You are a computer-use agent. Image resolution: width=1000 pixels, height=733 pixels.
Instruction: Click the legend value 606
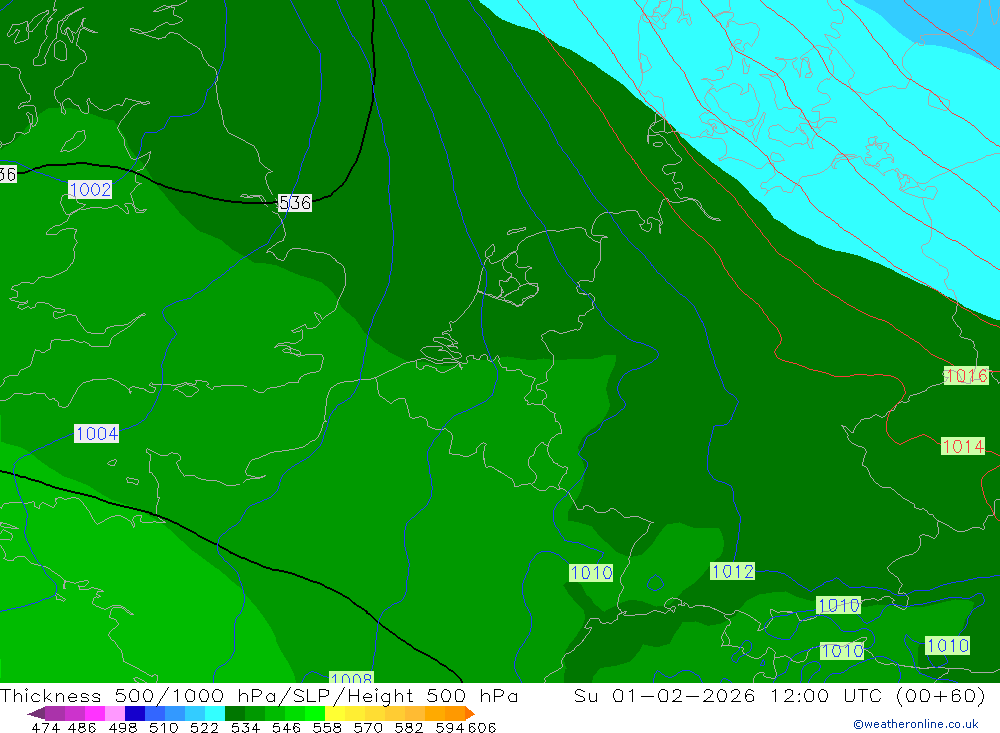482,727
